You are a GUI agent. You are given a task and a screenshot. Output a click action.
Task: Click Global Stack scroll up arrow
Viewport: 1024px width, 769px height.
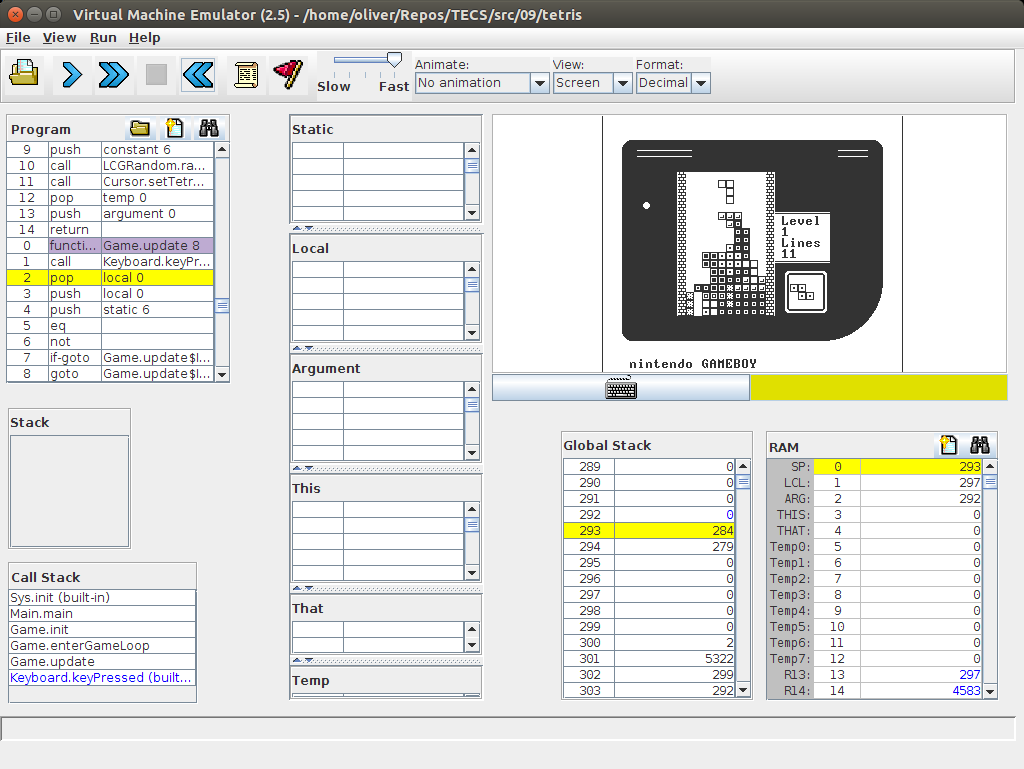(743, 466)
